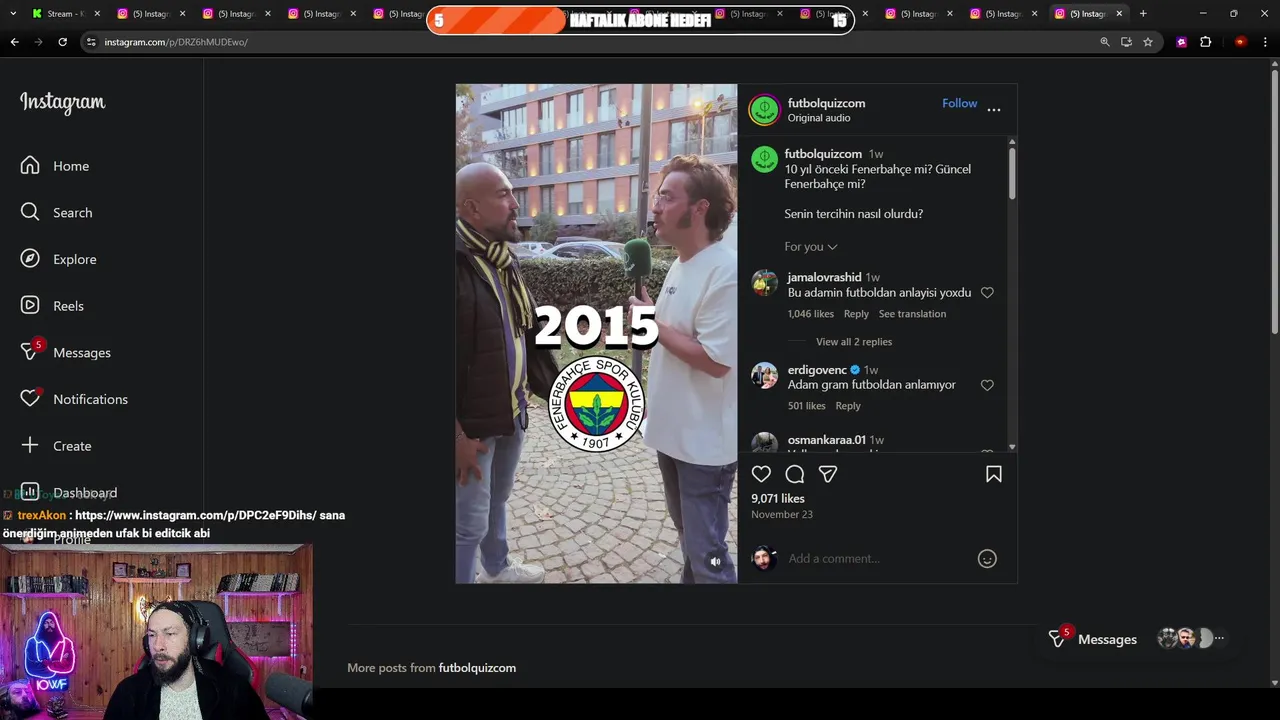This screenshot has width=1280, height=720.
Task: Expand the For you comment filter
Action: coord(811,247)
